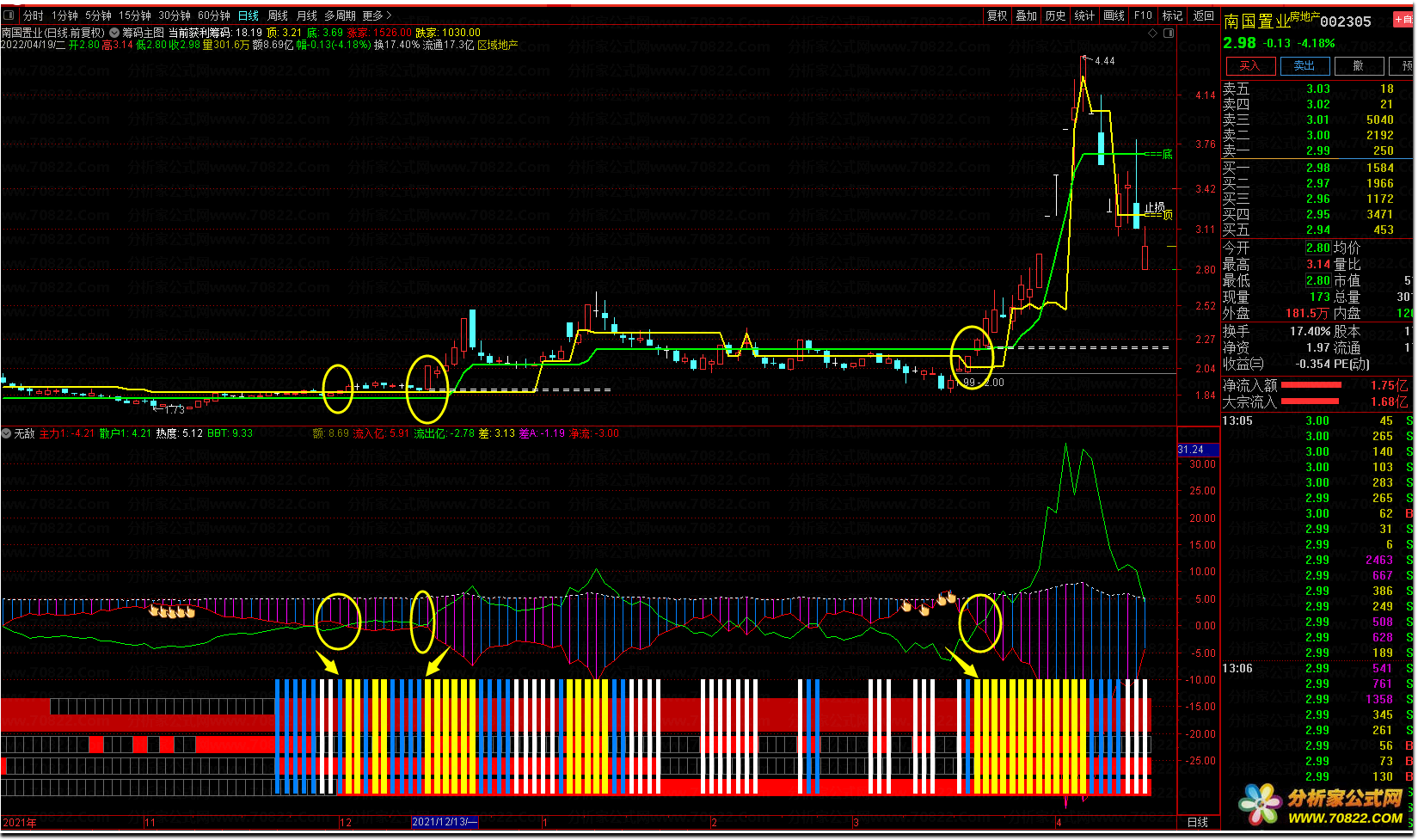Click the 叠加 overlay button
This screenshot has height=840, width=1418.
[1027, 15]
